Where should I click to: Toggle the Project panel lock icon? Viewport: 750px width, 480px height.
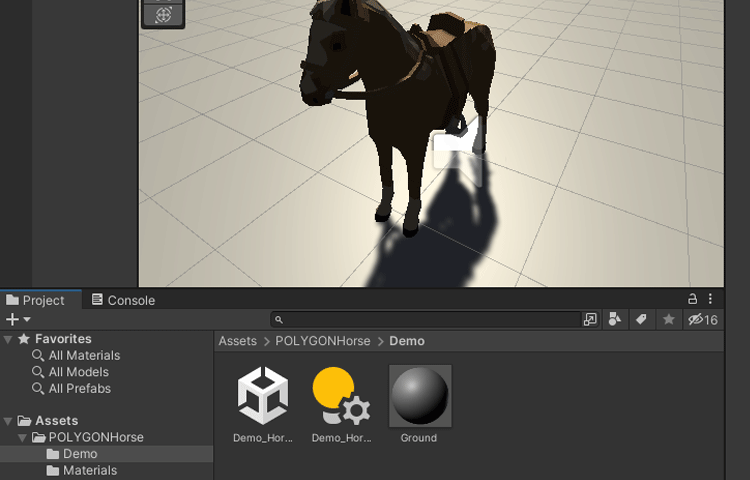tap(692, 299)
